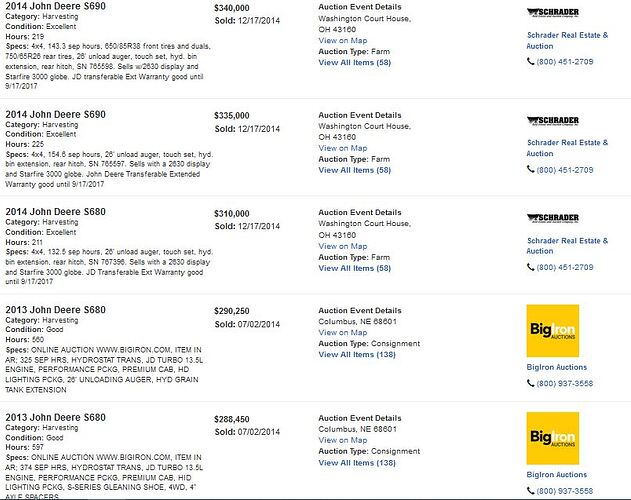
Task: Call (800) 937-3558 in the $288,450 listing
Action: point(565,491)
